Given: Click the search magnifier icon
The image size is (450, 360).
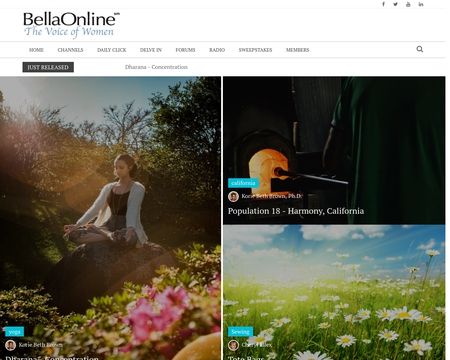Looking at the screenshot, I should click(420, 49).
